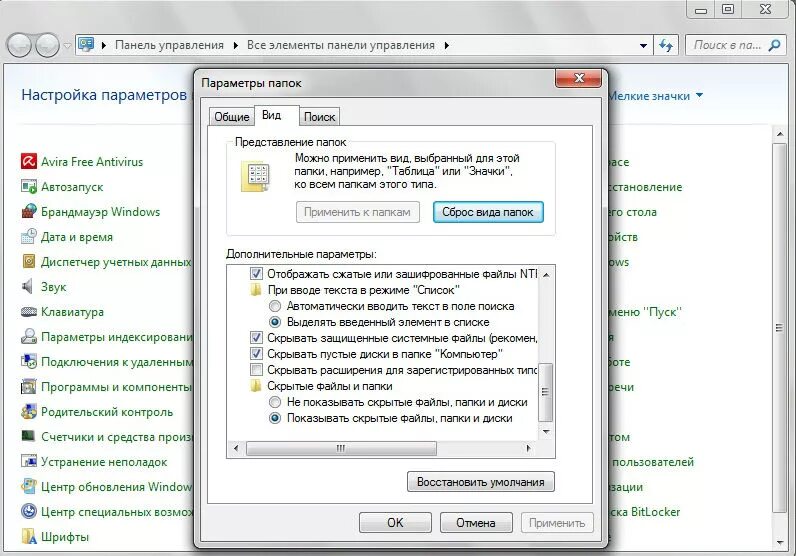Click the Панель управления breadcrumb
Image resolution: width=796 pixels, height=556 pixels.
[169, 45]
